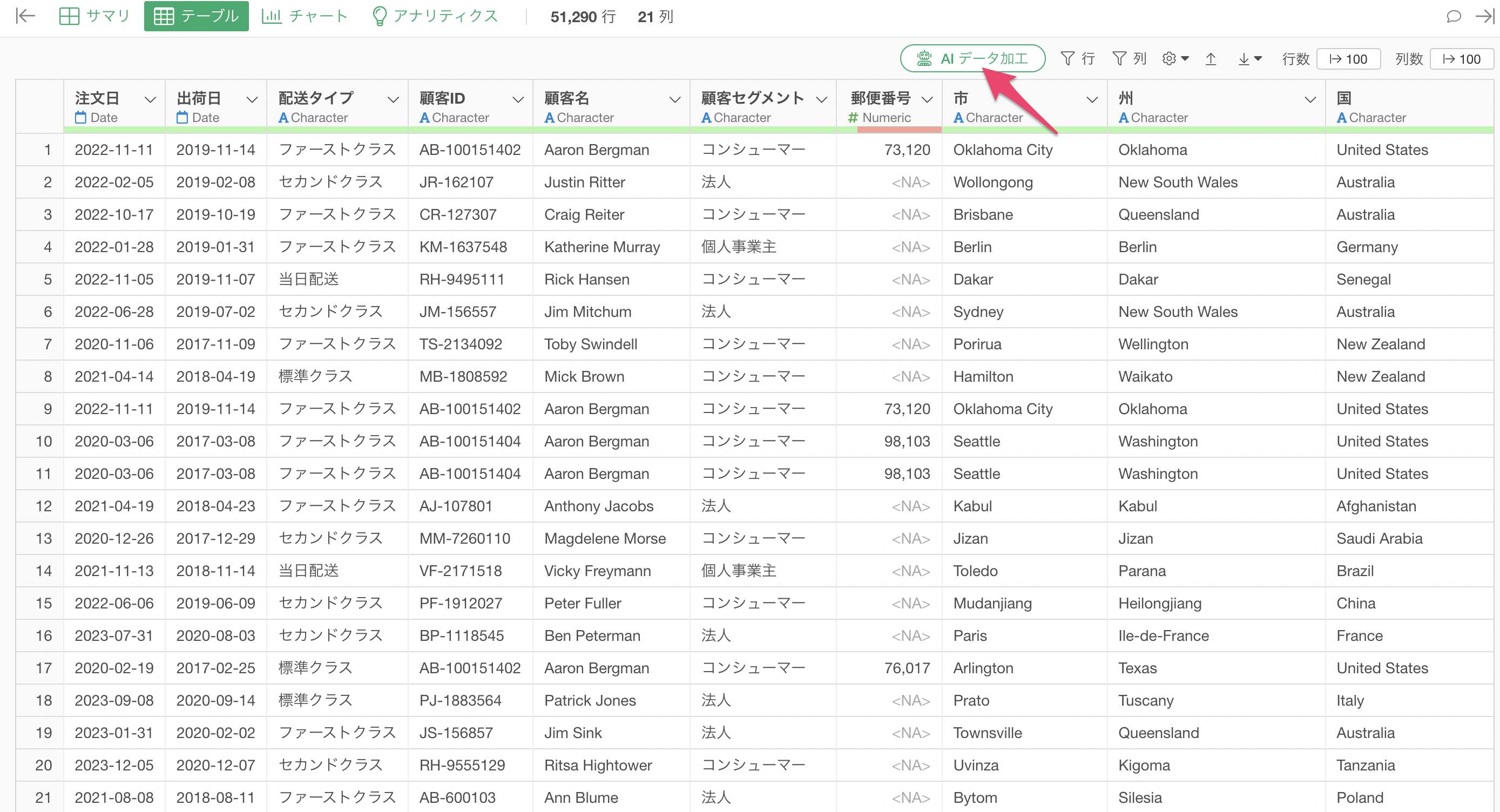Screen dimensions: 1500x812
Task: Open the 市 column dropdown chevron
Action: click(x=1092, y=99)
